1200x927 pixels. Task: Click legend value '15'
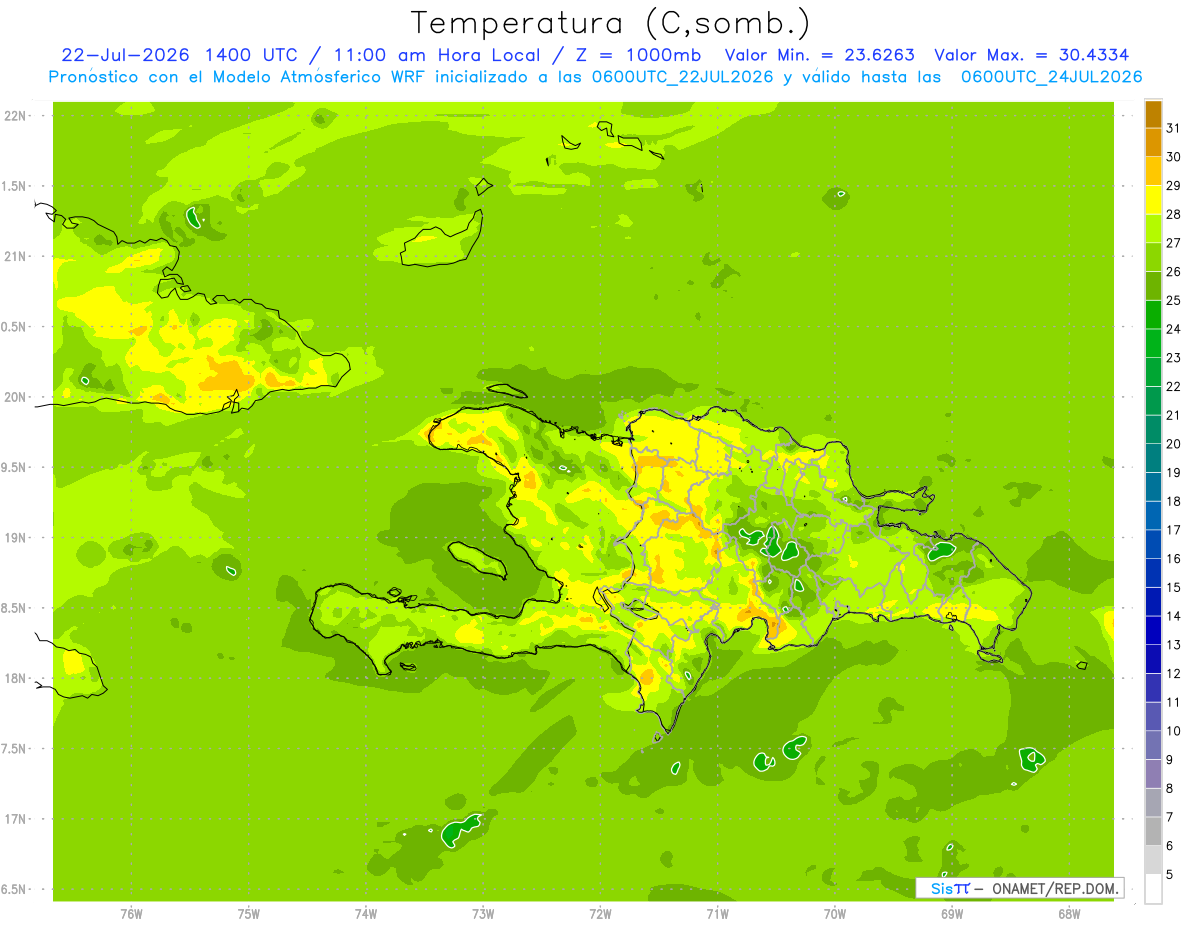pos(1173,587)
